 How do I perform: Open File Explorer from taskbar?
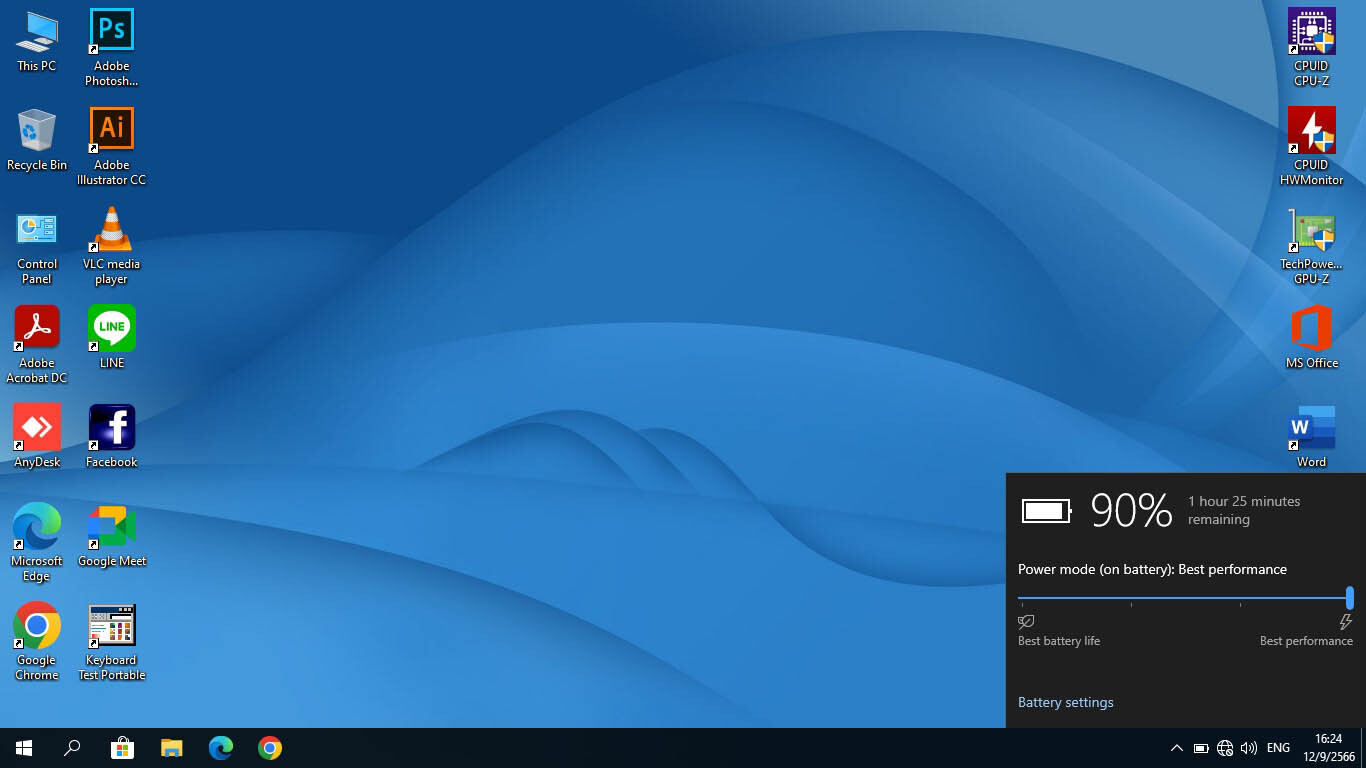[x=172, y=748]
